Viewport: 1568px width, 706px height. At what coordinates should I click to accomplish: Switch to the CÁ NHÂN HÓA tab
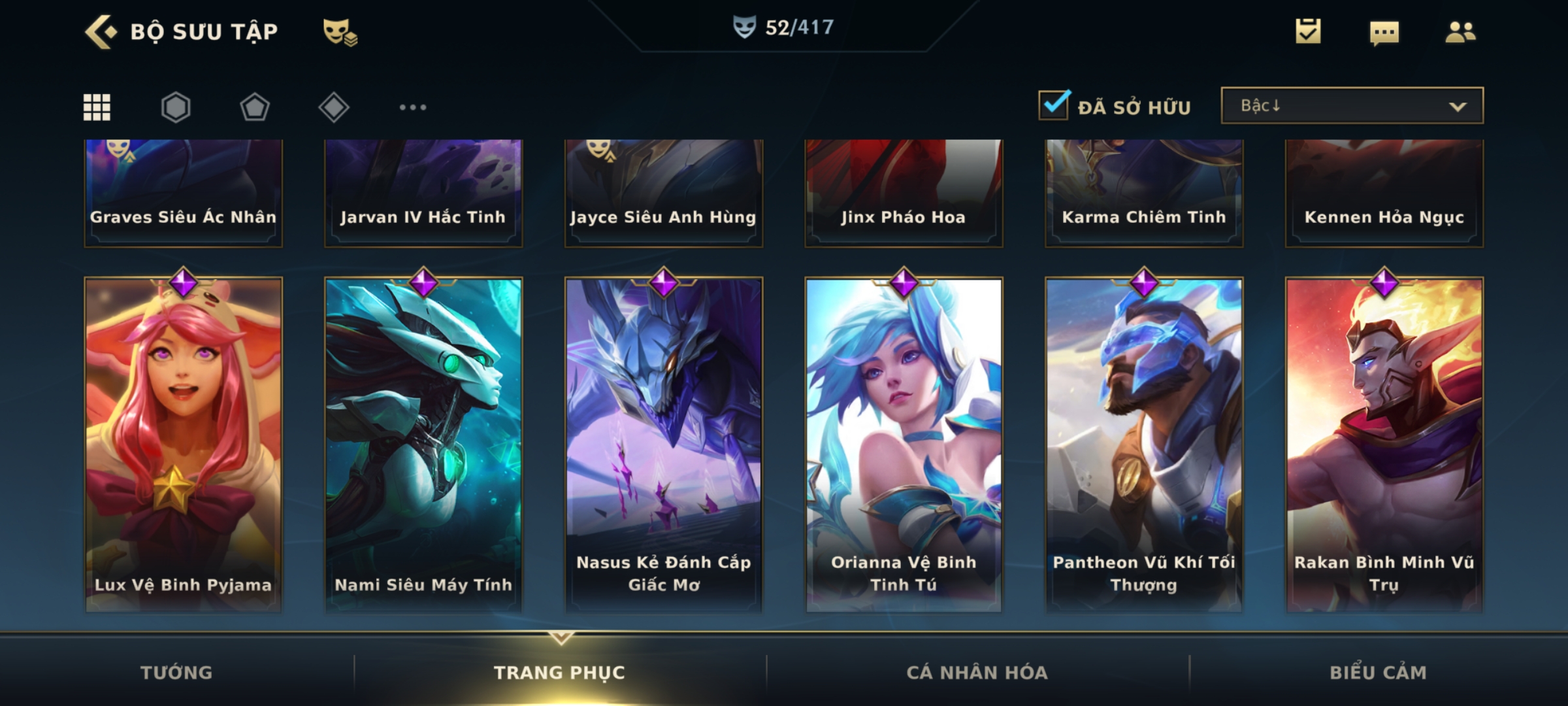click(977, 672)
